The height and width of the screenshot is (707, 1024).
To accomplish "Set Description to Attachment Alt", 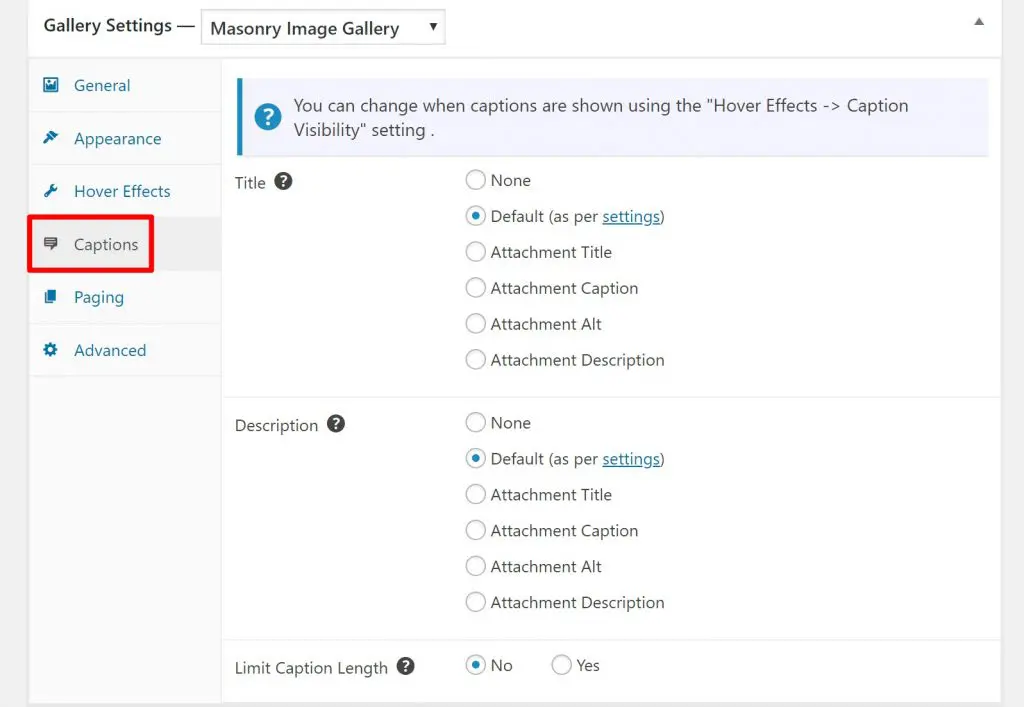I will tap(476, 567).
